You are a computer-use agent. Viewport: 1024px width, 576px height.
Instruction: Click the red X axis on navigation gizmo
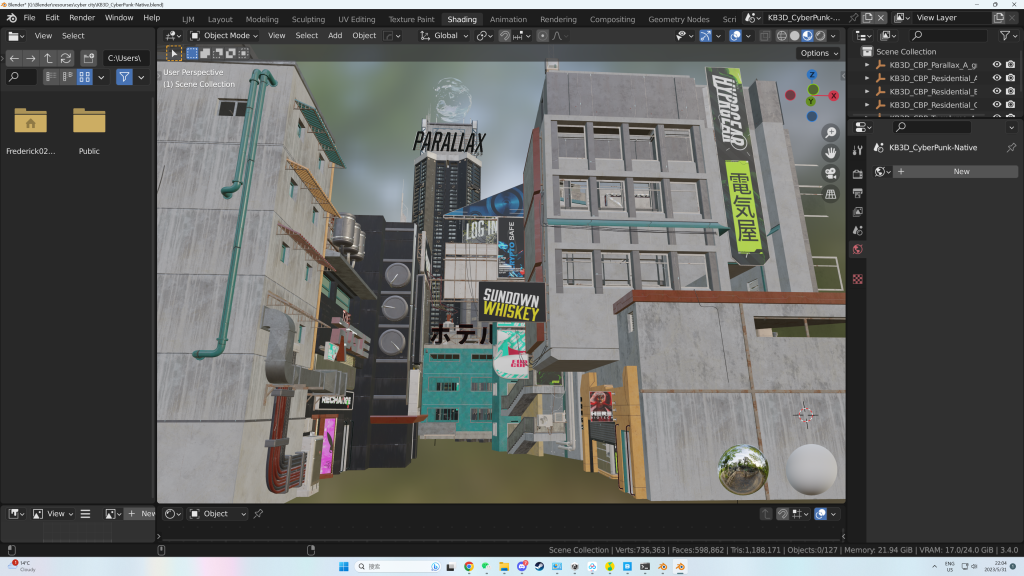click(833, 96)
